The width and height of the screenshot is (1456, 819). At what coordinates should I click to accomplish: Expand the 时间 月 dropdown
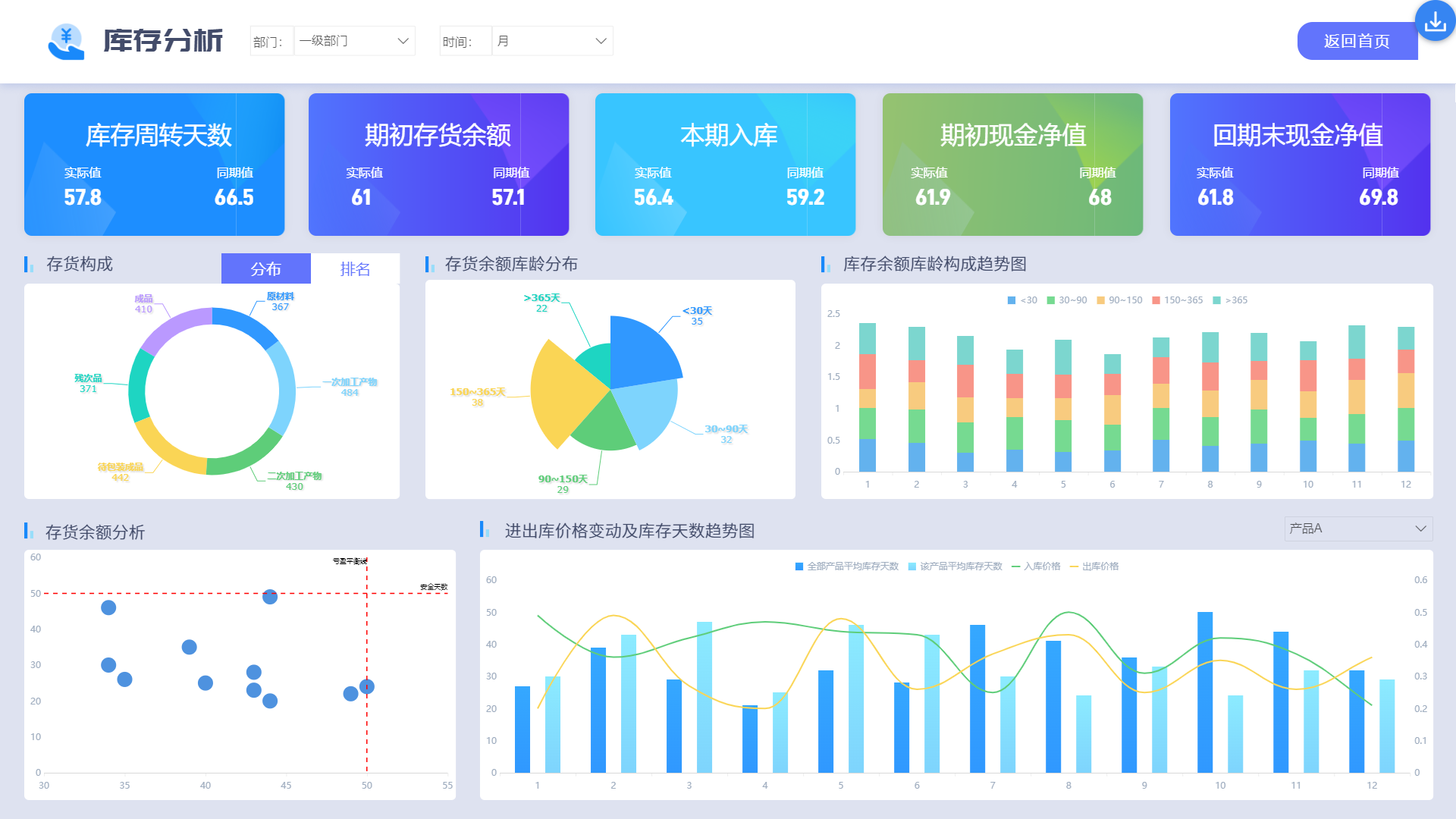(552, 41)
